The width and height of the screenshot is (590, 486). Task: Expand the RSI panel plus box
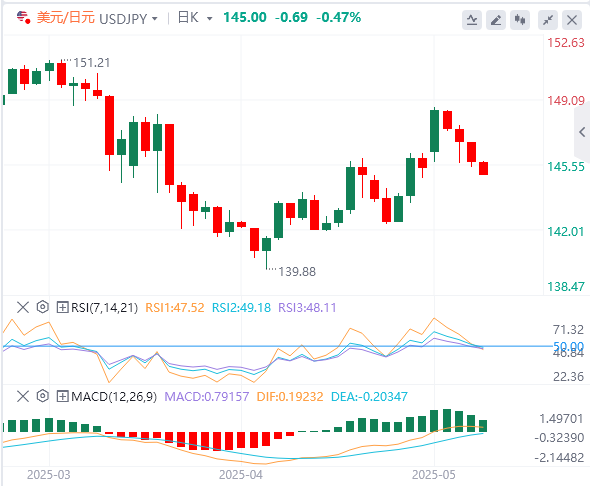coord(62,307)
